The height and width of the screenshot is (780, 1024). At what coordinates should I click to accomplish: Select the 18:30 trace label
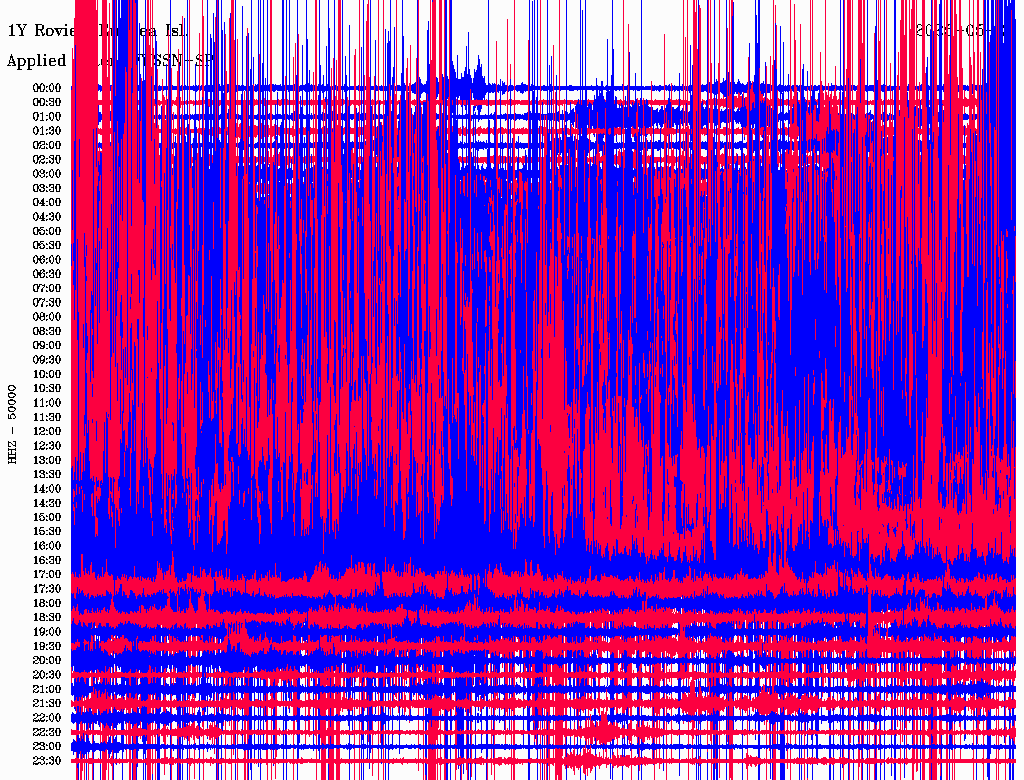pyautogui.click(x=47, y=617)
